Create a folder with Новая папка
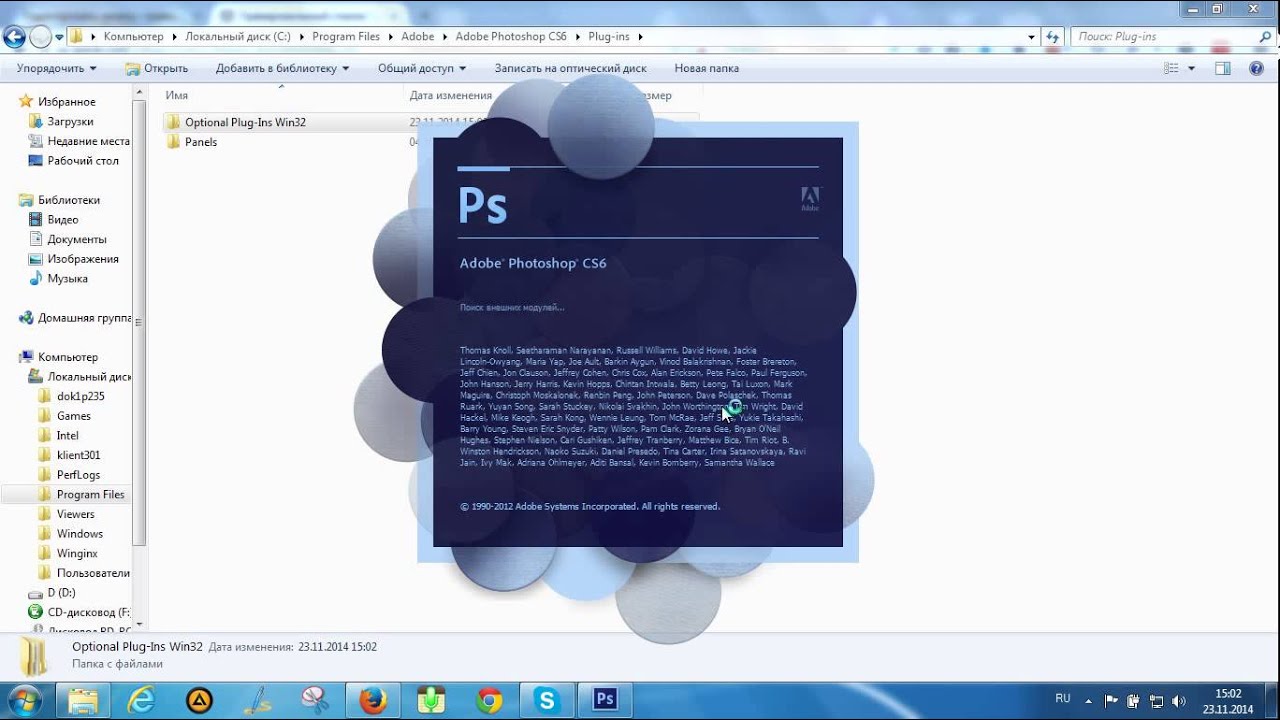This screenshot has width=1280, height=720. (x=707, y=68)
